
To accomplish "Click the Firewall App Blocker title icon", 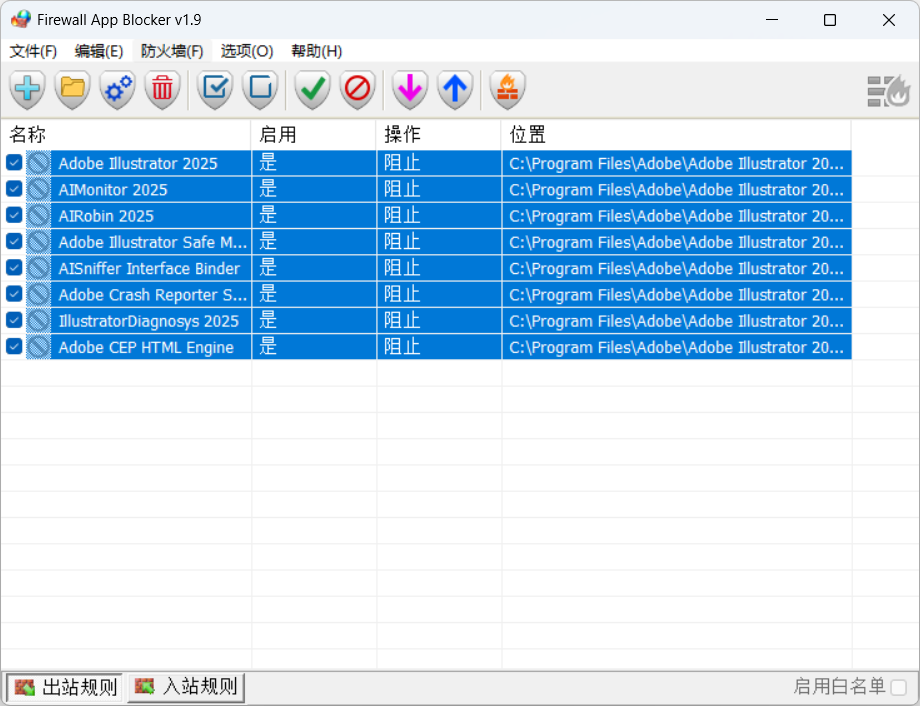I will (21, 19).
